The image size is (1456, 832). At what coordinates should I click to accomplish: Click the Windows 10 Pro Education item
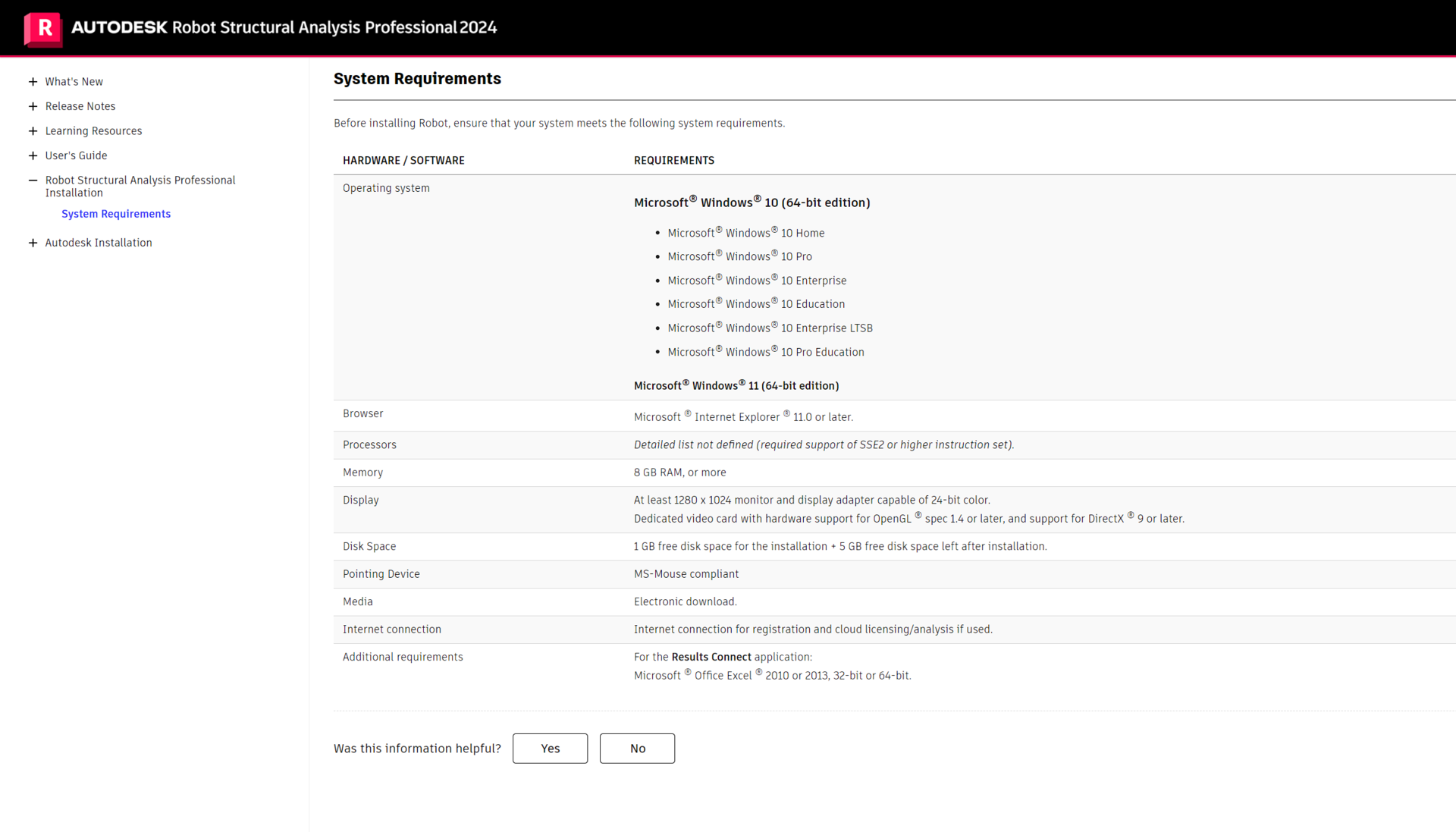click(x=766, y=352)
